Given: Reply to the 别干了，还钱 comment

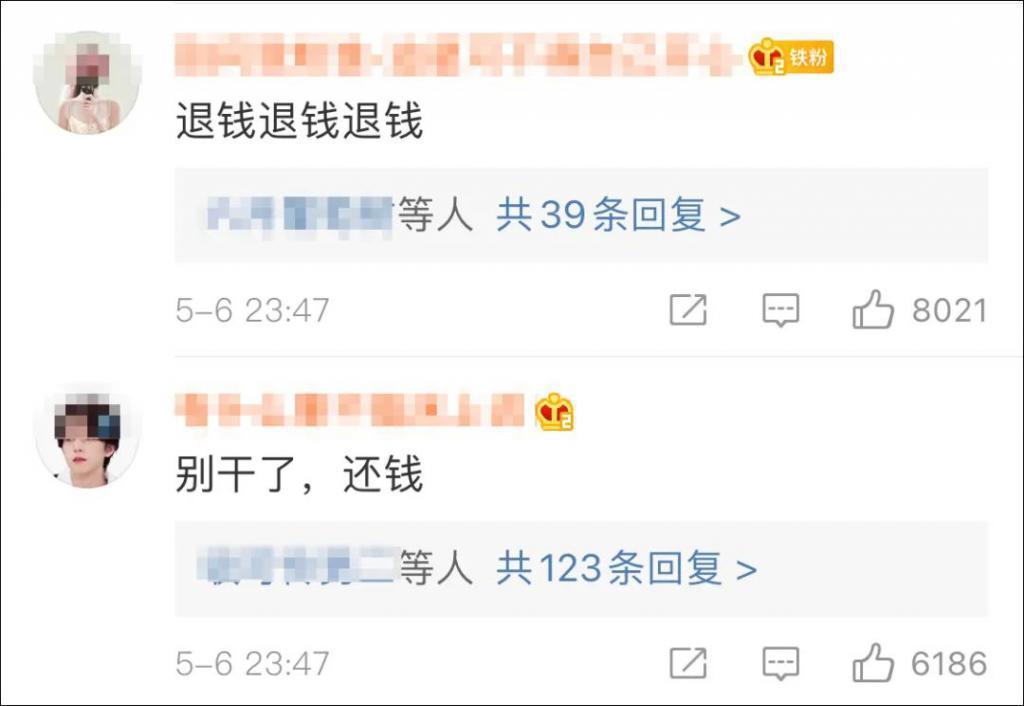Looking at the screenshot, I should coord(780,663).
